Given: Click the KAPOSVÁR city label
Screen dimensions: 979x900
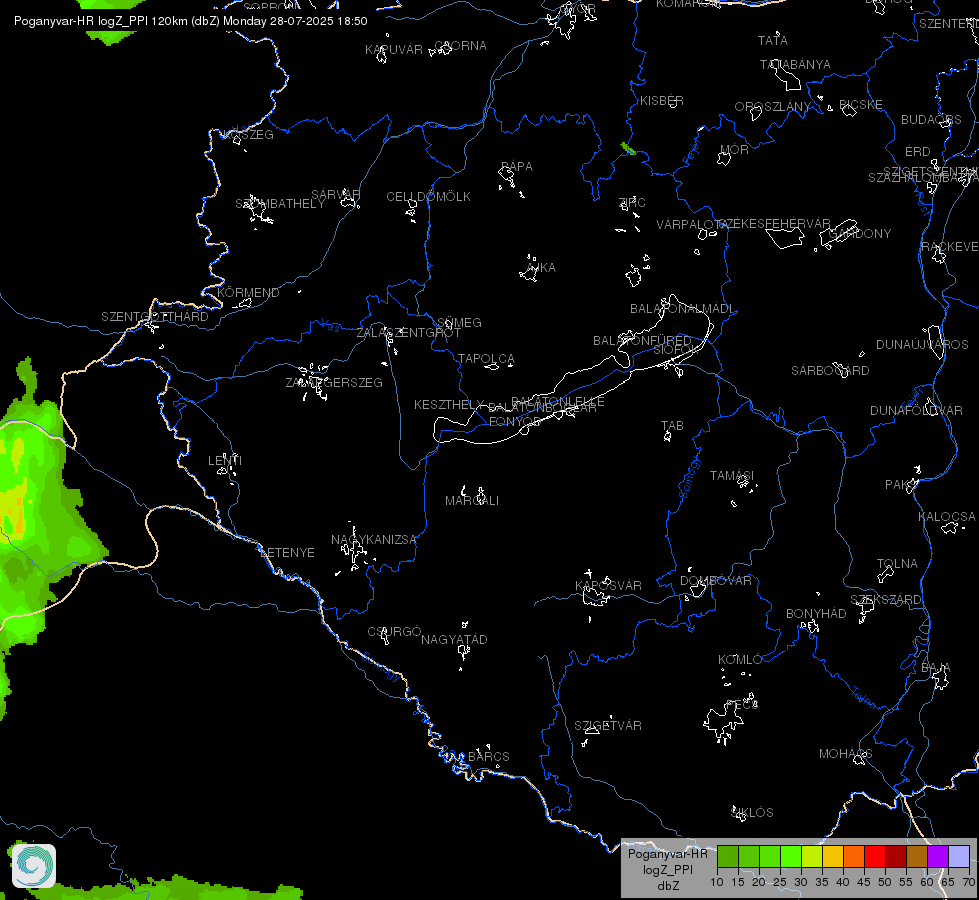Looking at the screenshot, I should (x=608, y=585).
